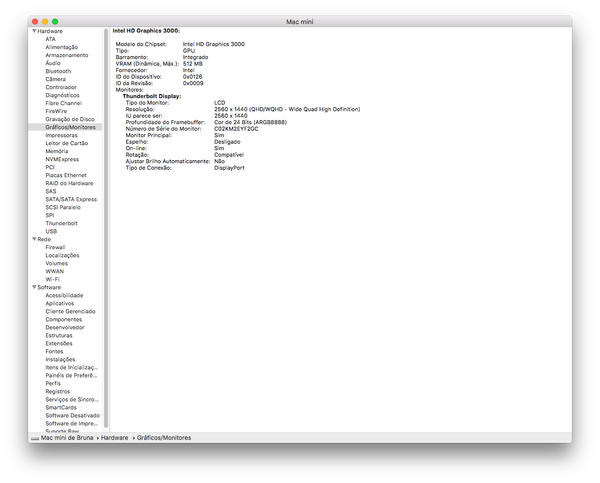Open Firewall under Rede section
Screen dimensions: 600x483
click(55, 247)
